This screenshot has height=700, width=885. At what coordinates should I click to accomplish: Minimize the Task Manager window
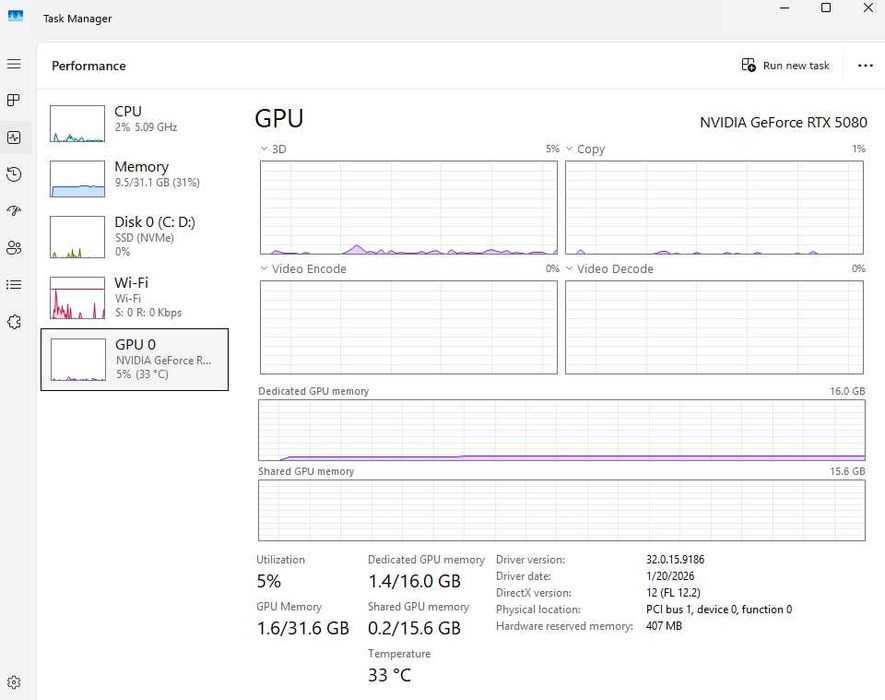click(785, 8)
